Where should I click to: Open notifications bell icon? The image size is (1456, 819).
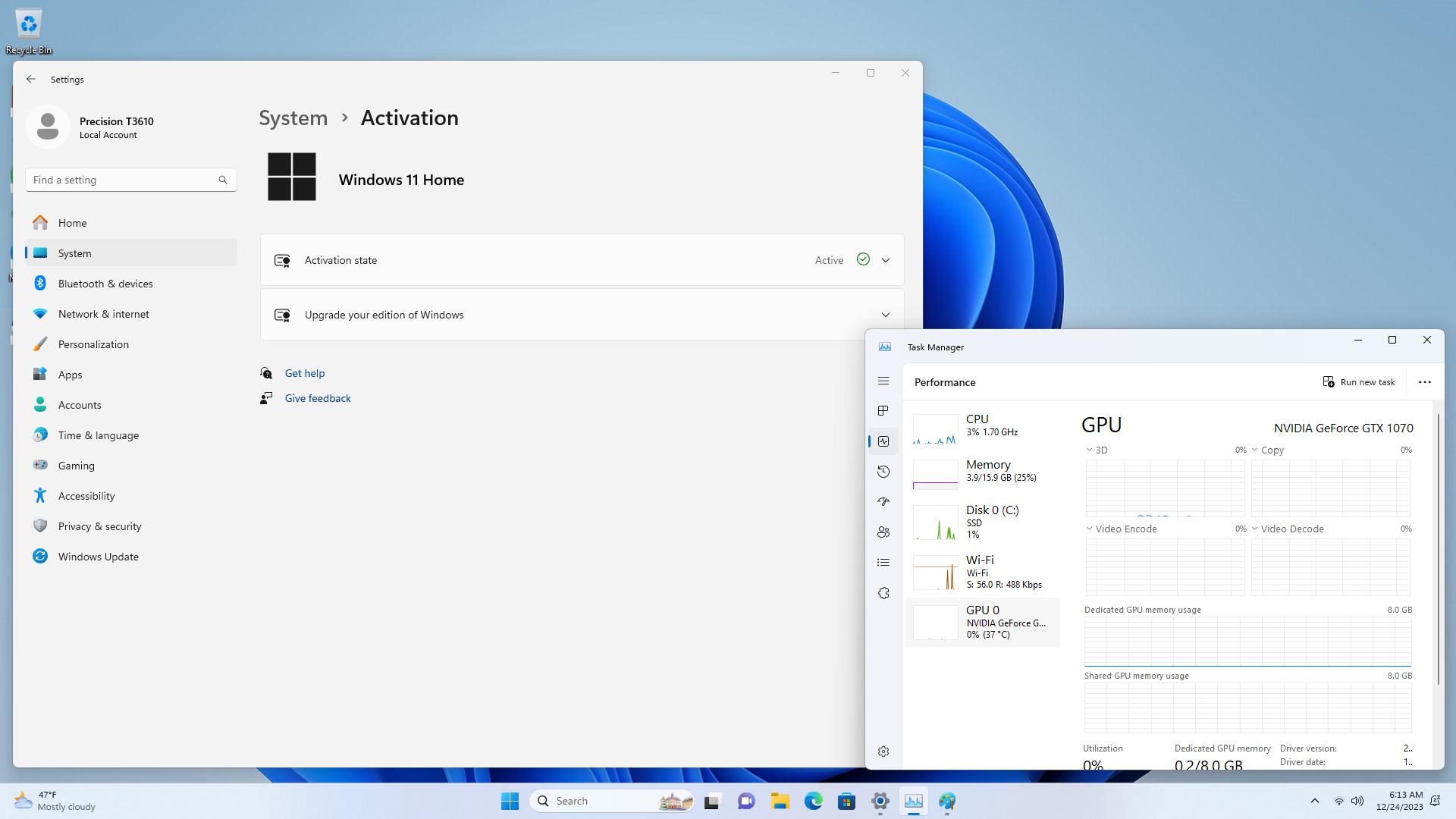(1435, 801)
